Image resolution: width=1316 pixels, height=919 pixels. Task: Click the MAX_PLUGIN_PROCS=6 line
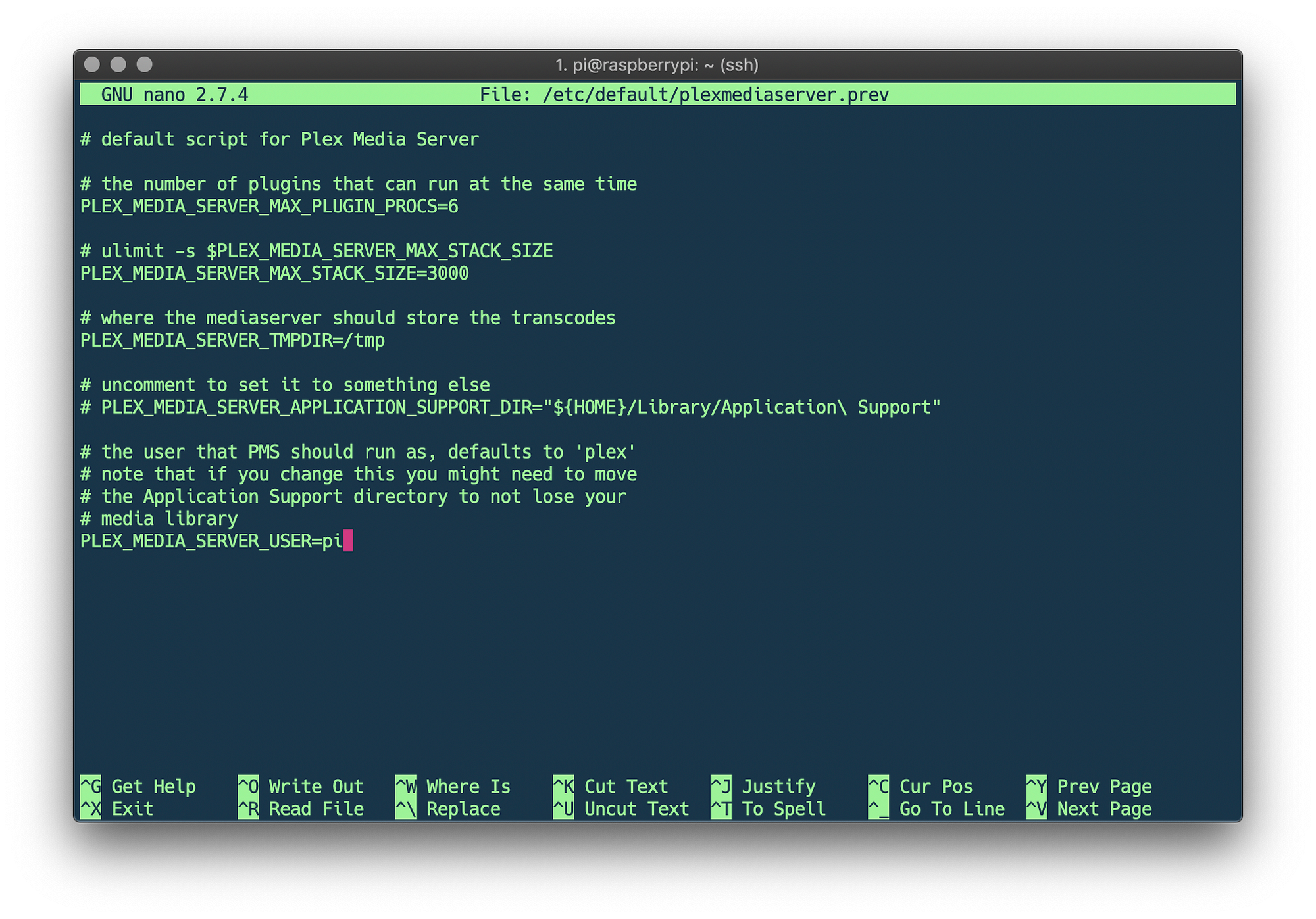click(x=269, y=207)
